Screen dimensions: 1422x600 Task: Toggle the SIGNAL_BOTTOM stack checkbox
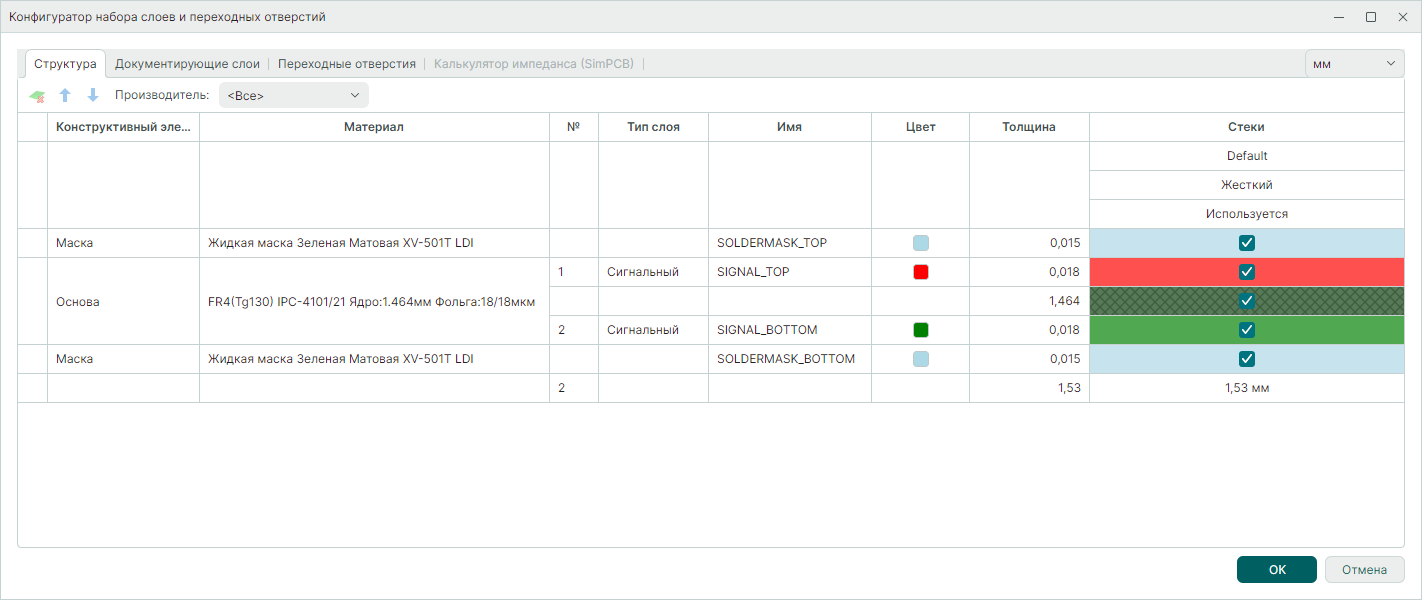pyautogui.click(x=1247, y=330)
